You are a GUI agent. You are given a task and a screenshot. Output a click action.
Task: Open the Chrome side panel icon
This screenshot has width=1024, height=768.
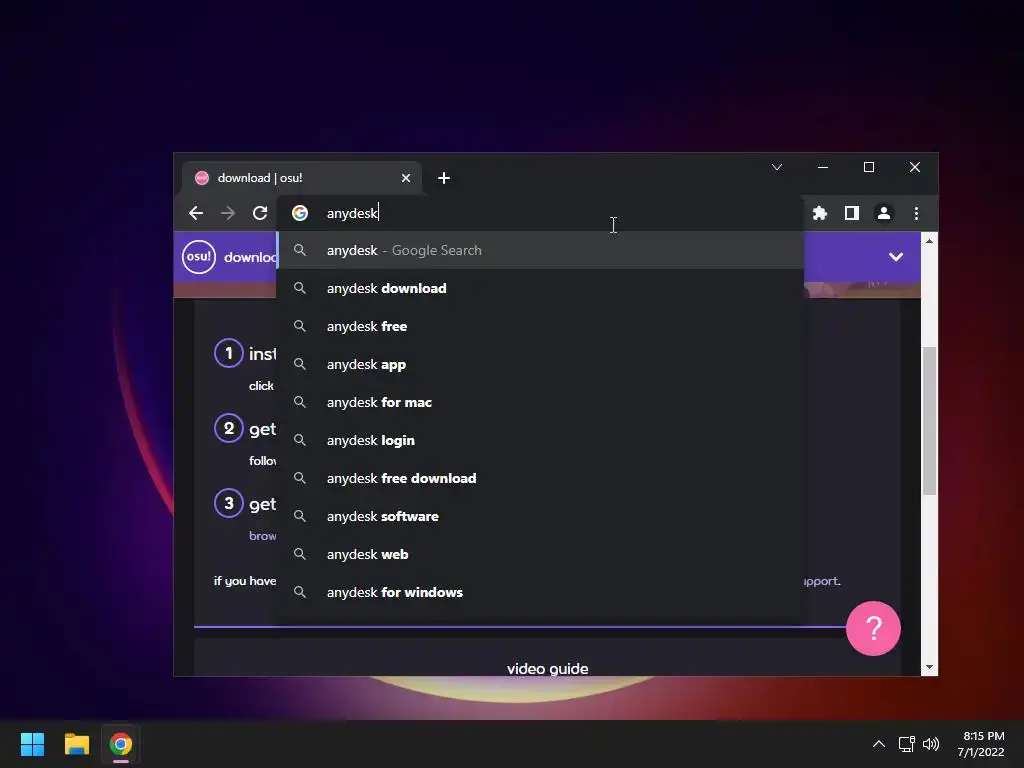point(852,213)
